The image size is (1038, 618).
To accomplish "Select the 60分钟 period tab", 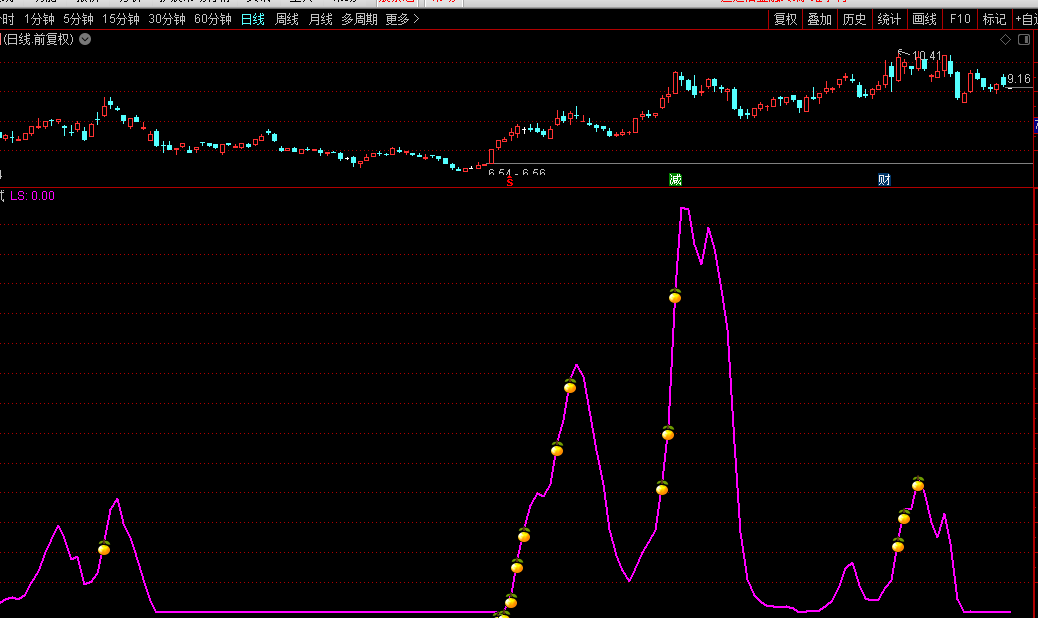I will pos(212,19).
